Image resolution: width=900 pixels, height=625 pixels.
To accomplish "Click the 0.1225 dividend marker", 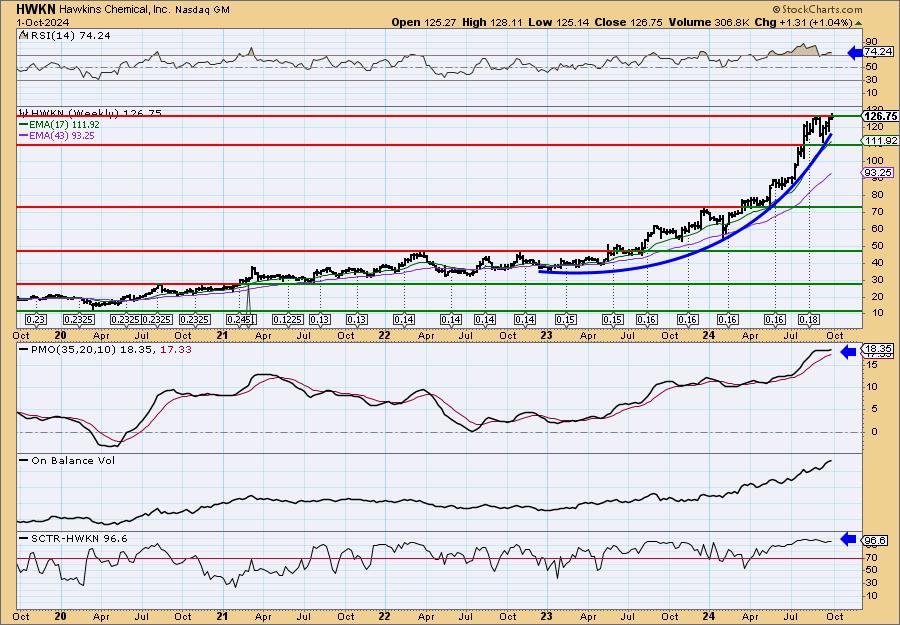I will pos(288,320).
